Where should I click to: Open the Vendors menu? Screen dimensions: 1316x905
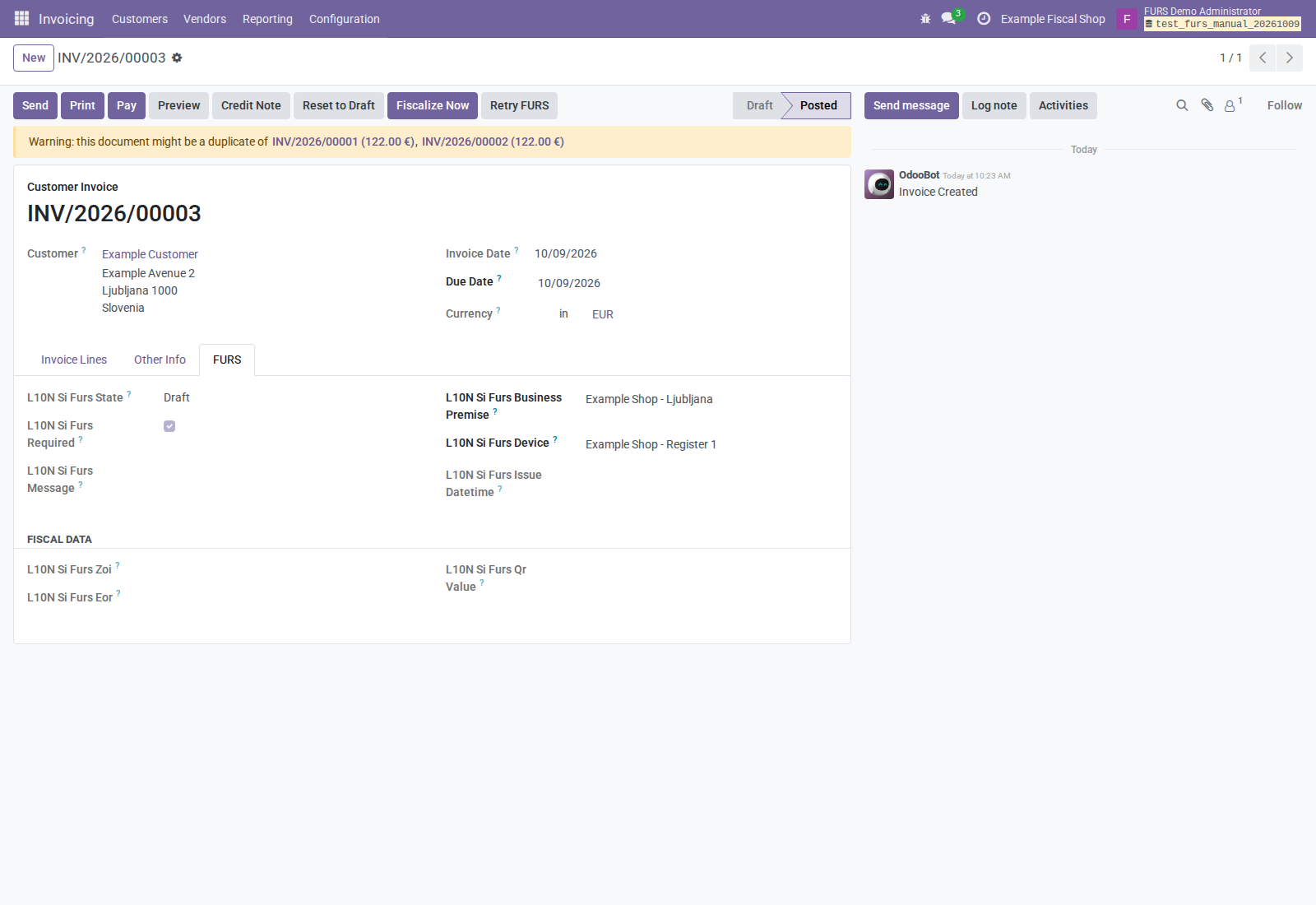click(x=205, y=19)
